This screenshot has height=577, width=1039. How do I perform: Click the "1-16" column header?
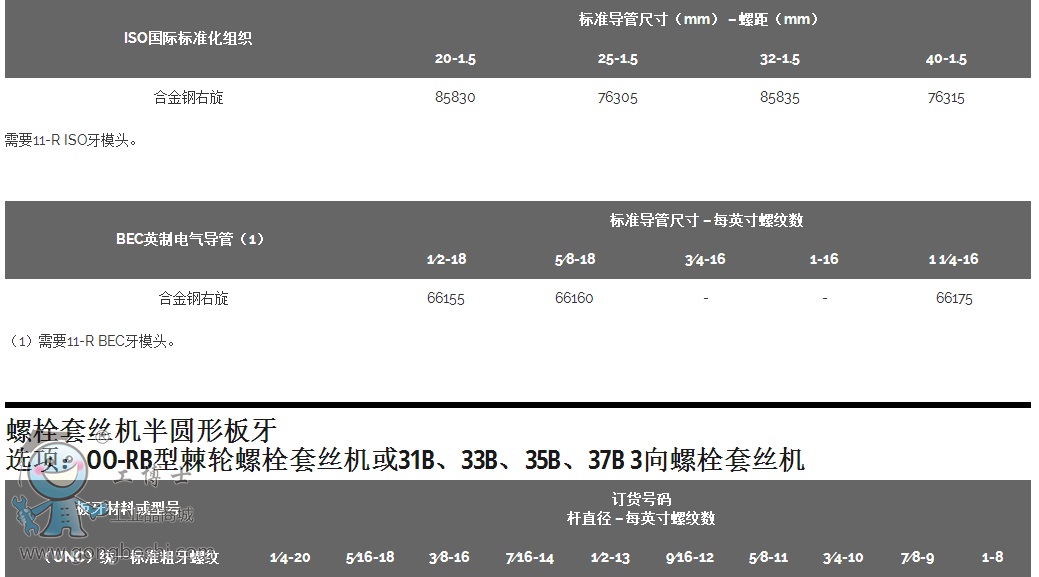pyautogui.click(x=824, y=259)
